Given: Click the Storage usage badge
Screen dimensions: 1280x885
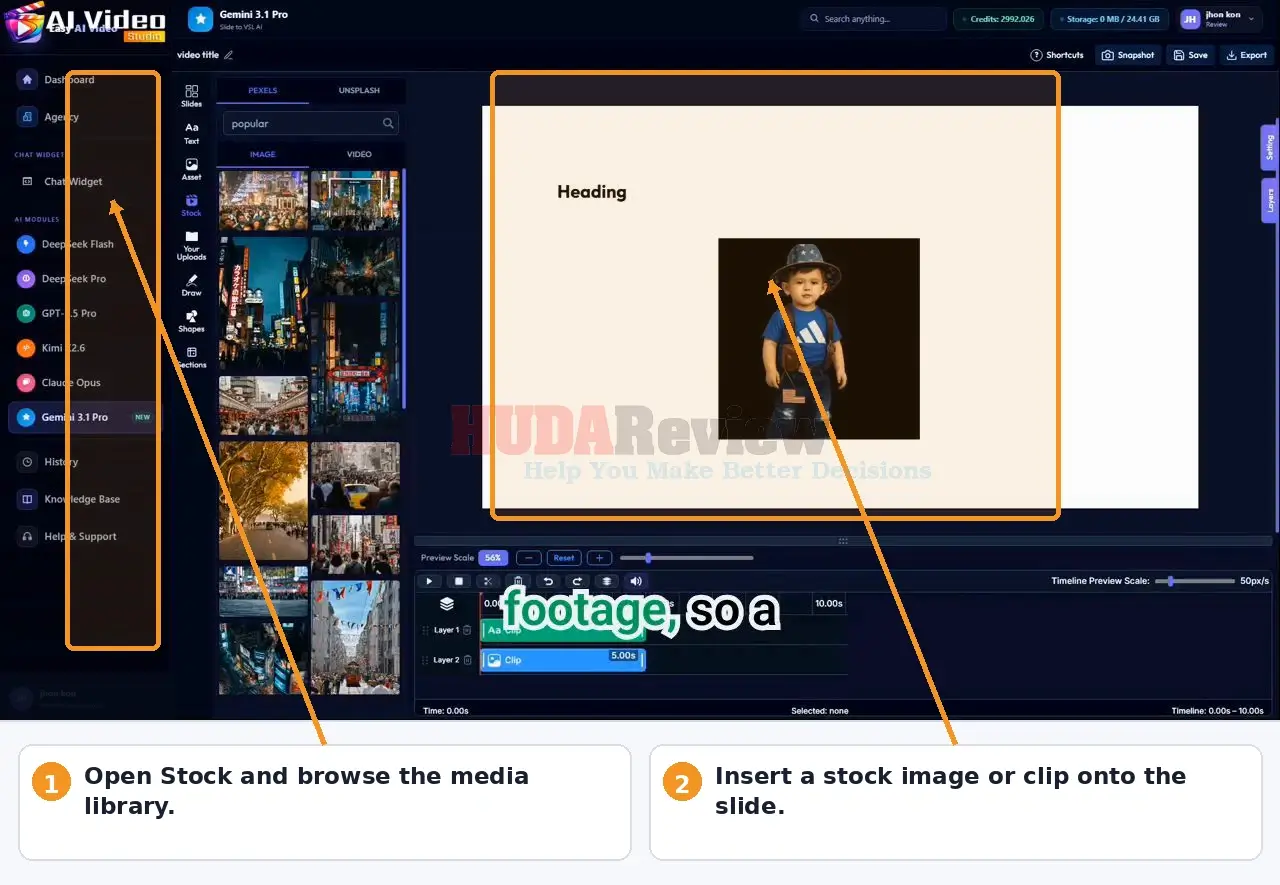Looking at the screenshot, I should coord(1110,19).
